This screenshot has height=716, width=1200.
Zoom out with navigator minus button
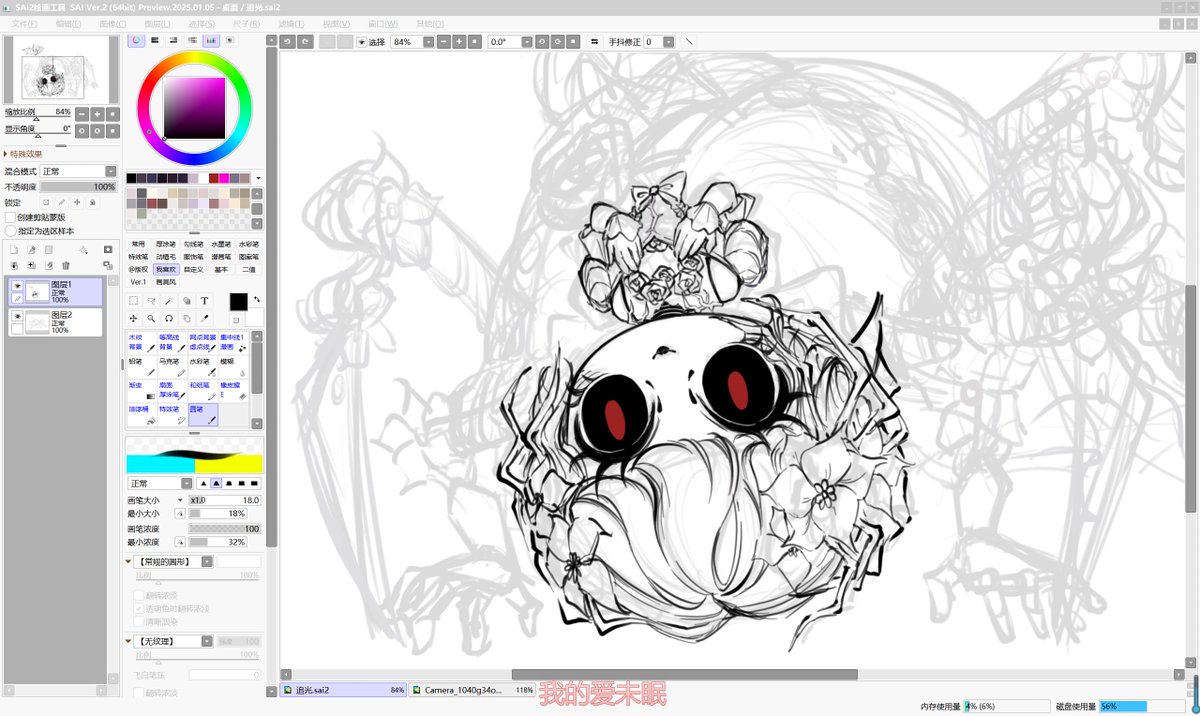pyautogui.click(x=82, y=114)
